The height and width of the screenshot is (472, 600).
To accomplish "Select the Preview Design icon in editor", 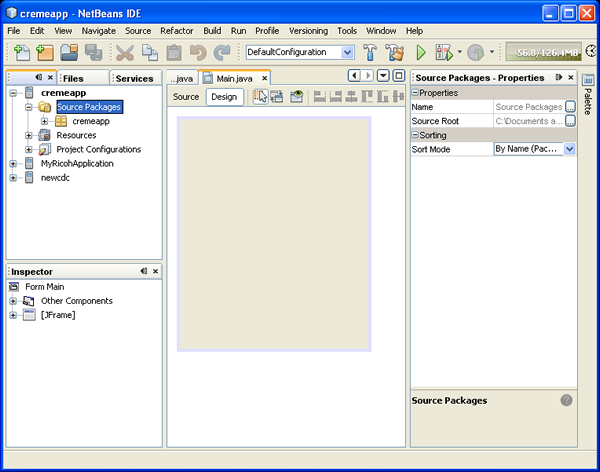I will pos(297,97).
